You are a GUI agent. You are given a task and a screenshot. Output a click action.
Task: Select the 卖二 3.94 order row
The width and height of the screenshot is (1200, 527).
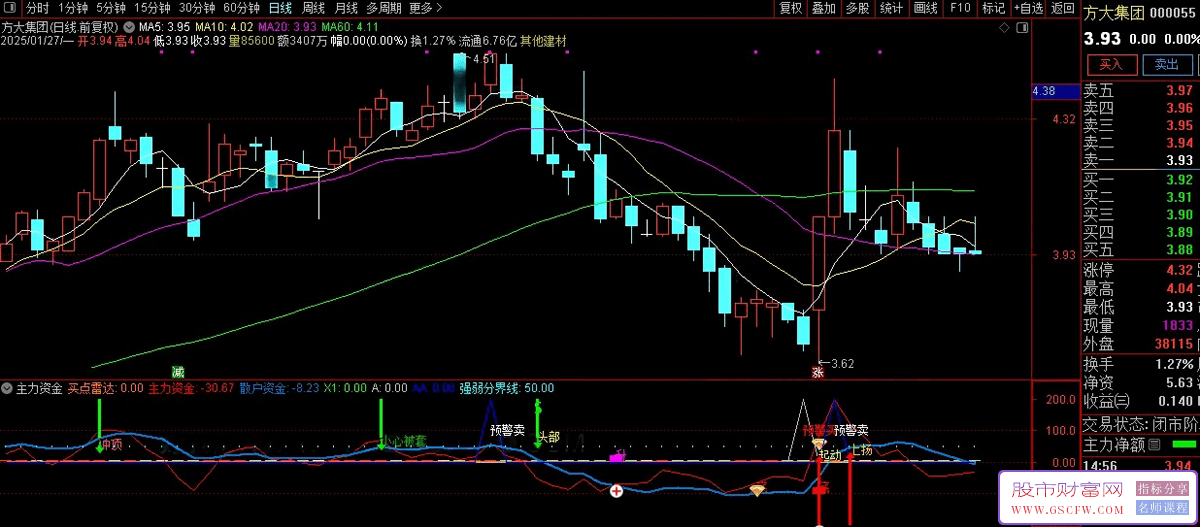click(1140, 142)
